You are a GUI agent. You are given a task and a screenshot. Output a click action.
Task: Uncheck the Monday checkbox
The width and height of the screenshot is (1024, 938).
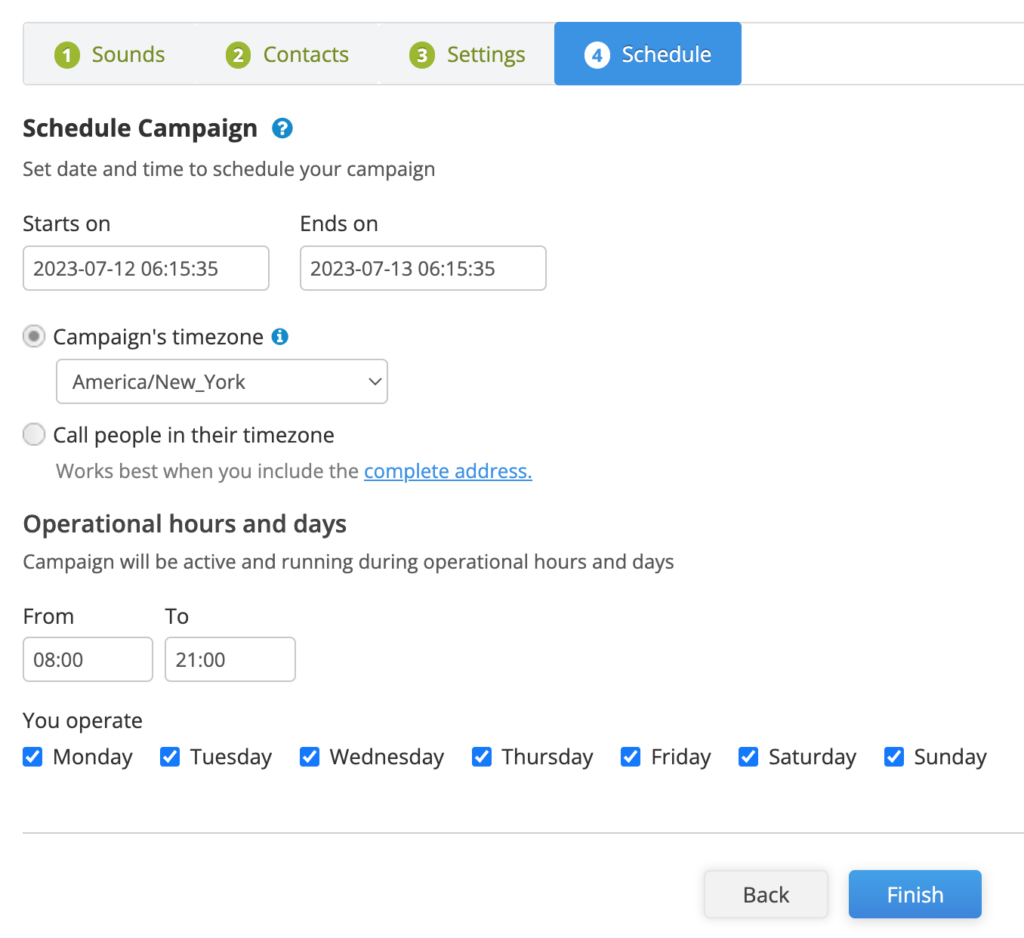[x=33, y=756]
